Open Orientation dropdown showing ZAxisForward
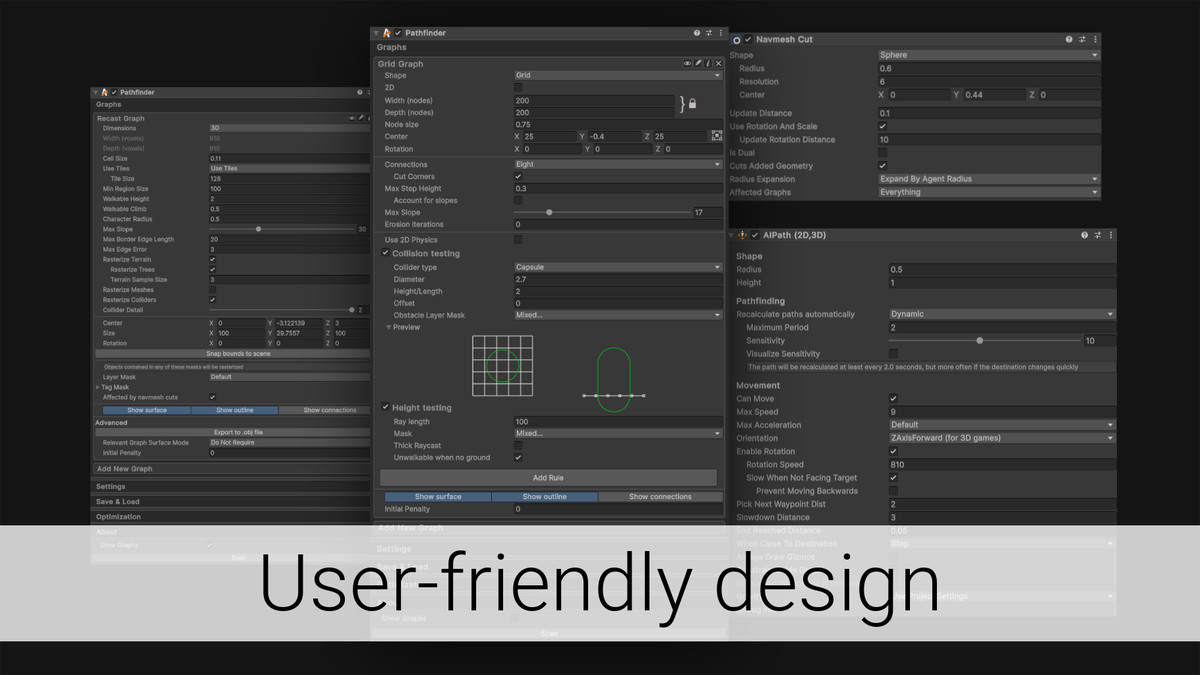This screenshot has width=1200, height=675. coord(1002,438)
